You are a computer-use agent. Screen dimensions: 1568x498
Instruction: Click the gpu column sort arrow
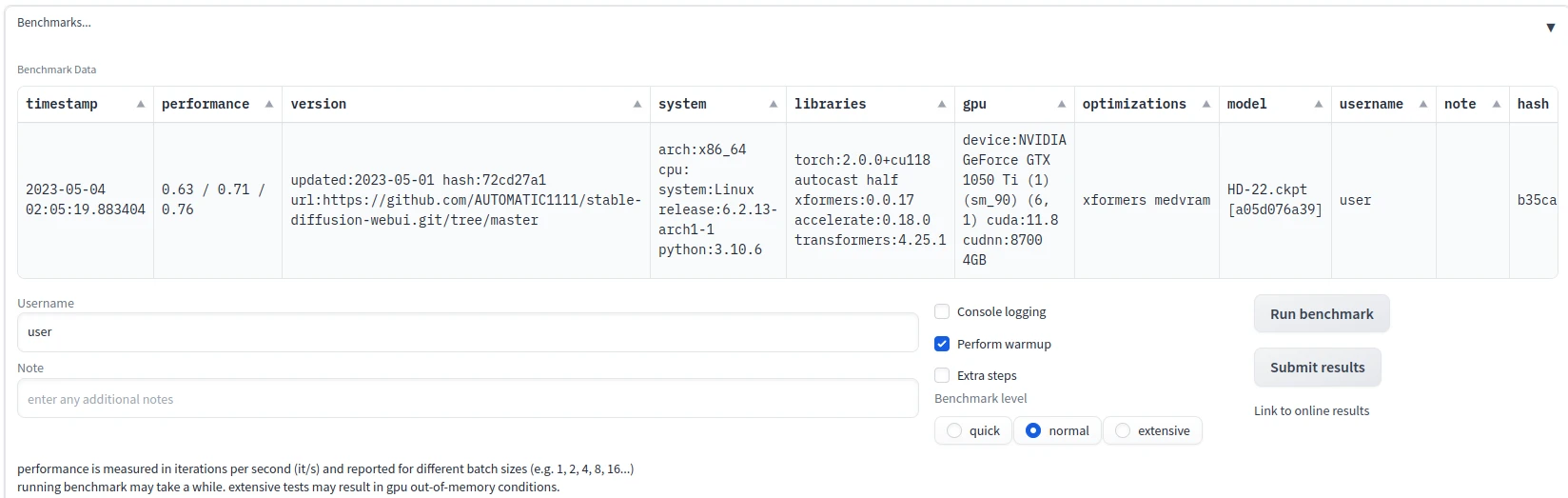[x=1062, y=105]
